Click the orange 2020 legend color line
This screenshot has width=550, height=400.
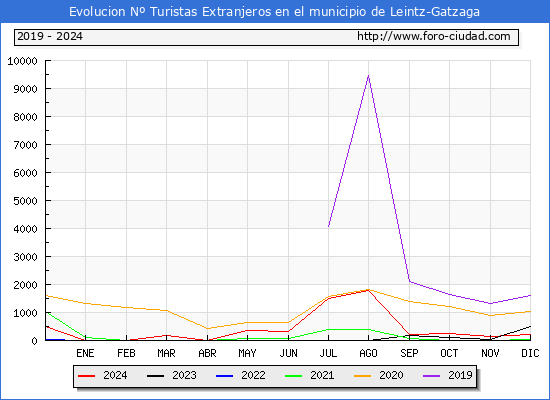tap(363, 376)
